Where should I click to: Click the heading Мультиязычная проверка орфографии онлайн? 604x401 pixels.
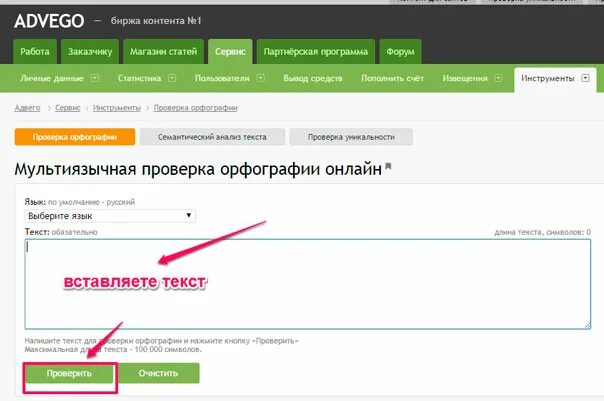198,169
